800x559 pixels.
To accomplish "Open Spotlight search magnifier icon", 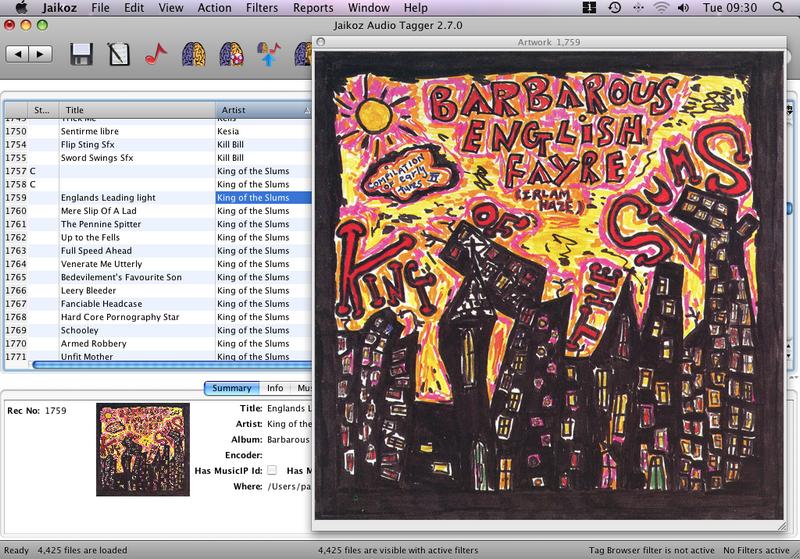I will click(778, 7).
